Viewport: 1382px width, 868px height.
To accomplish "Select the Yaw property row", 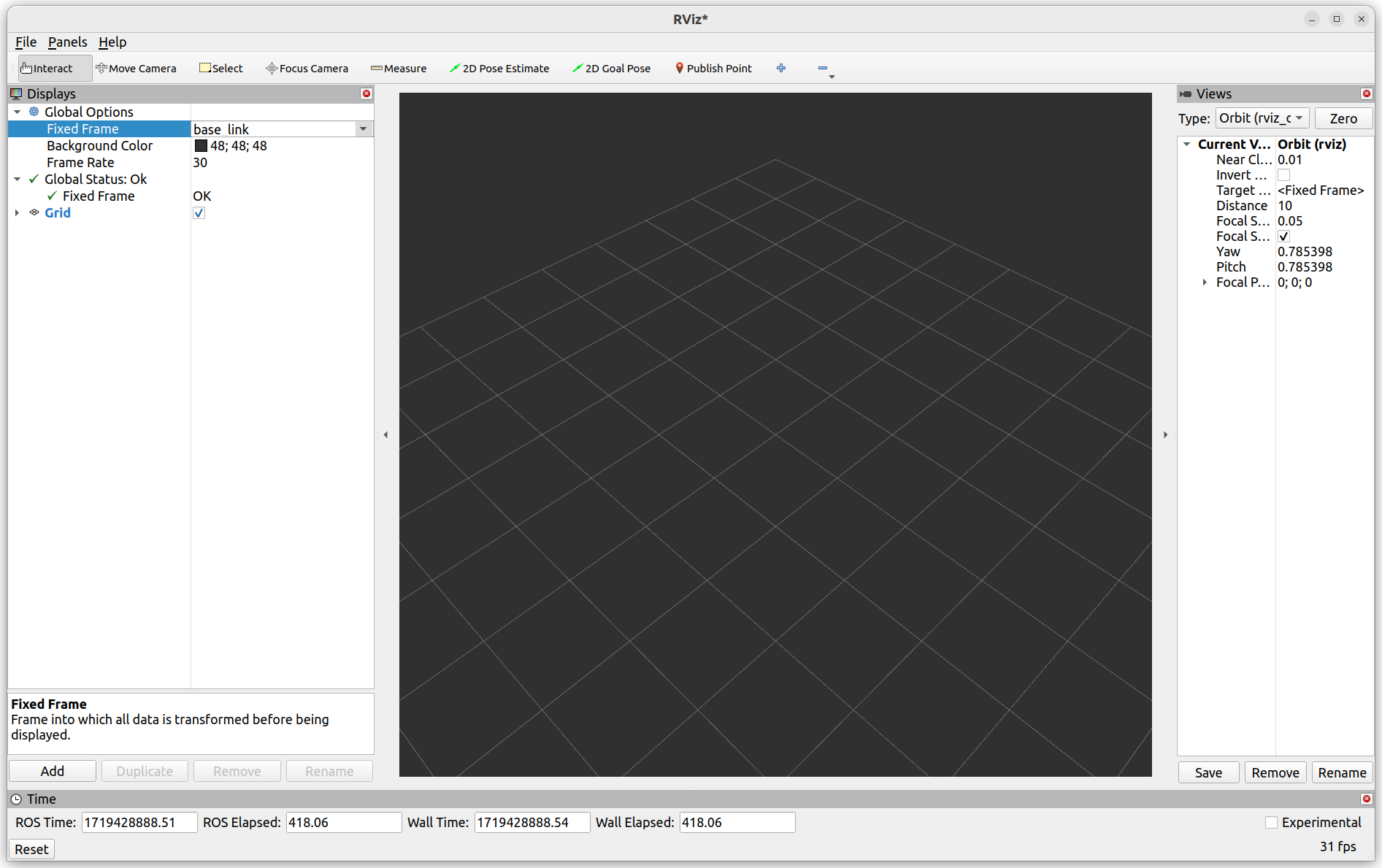I will (x=1275, y=252).
